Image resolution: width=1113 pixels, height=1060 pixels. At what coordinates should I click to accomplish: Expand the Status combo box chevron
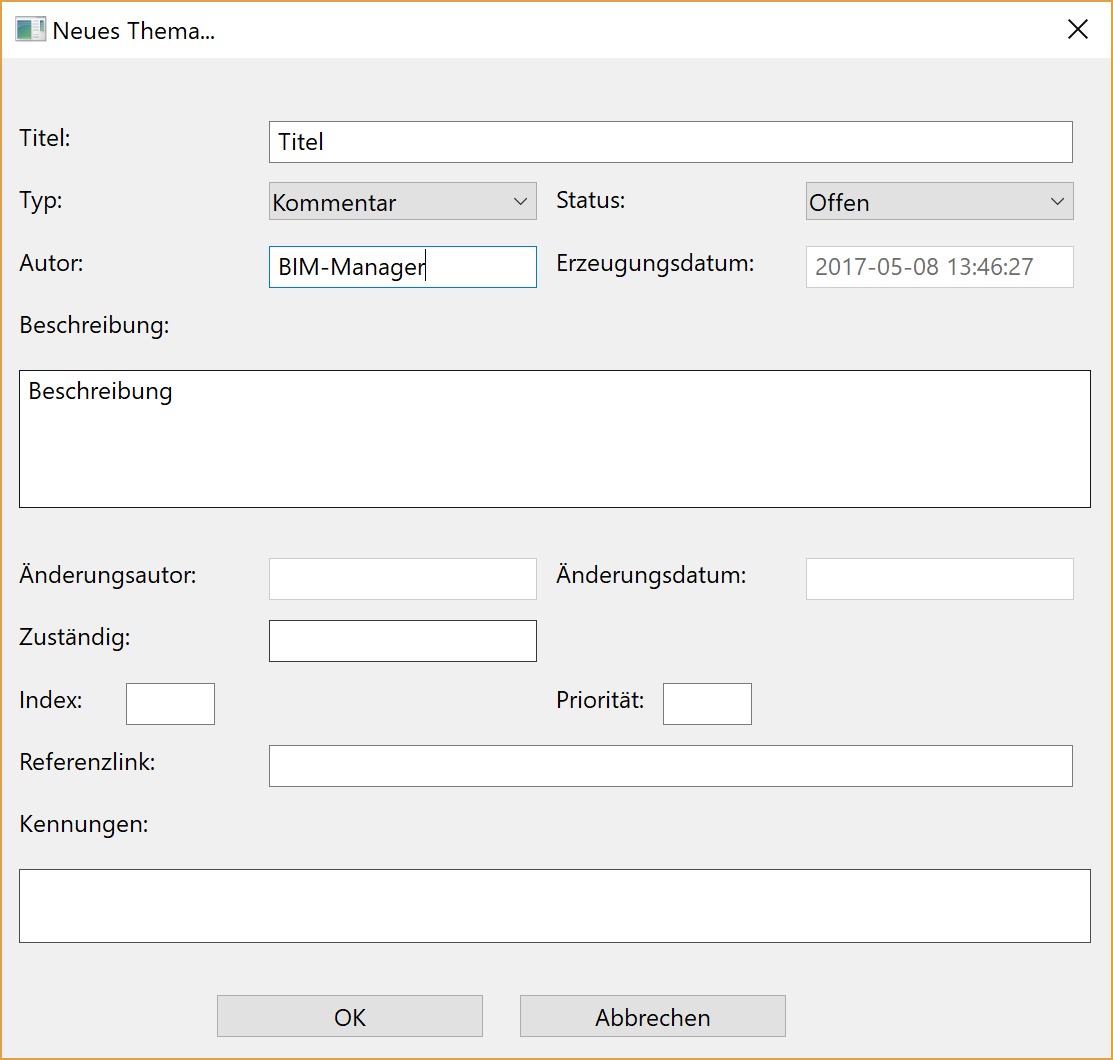tap(1058, 201)
